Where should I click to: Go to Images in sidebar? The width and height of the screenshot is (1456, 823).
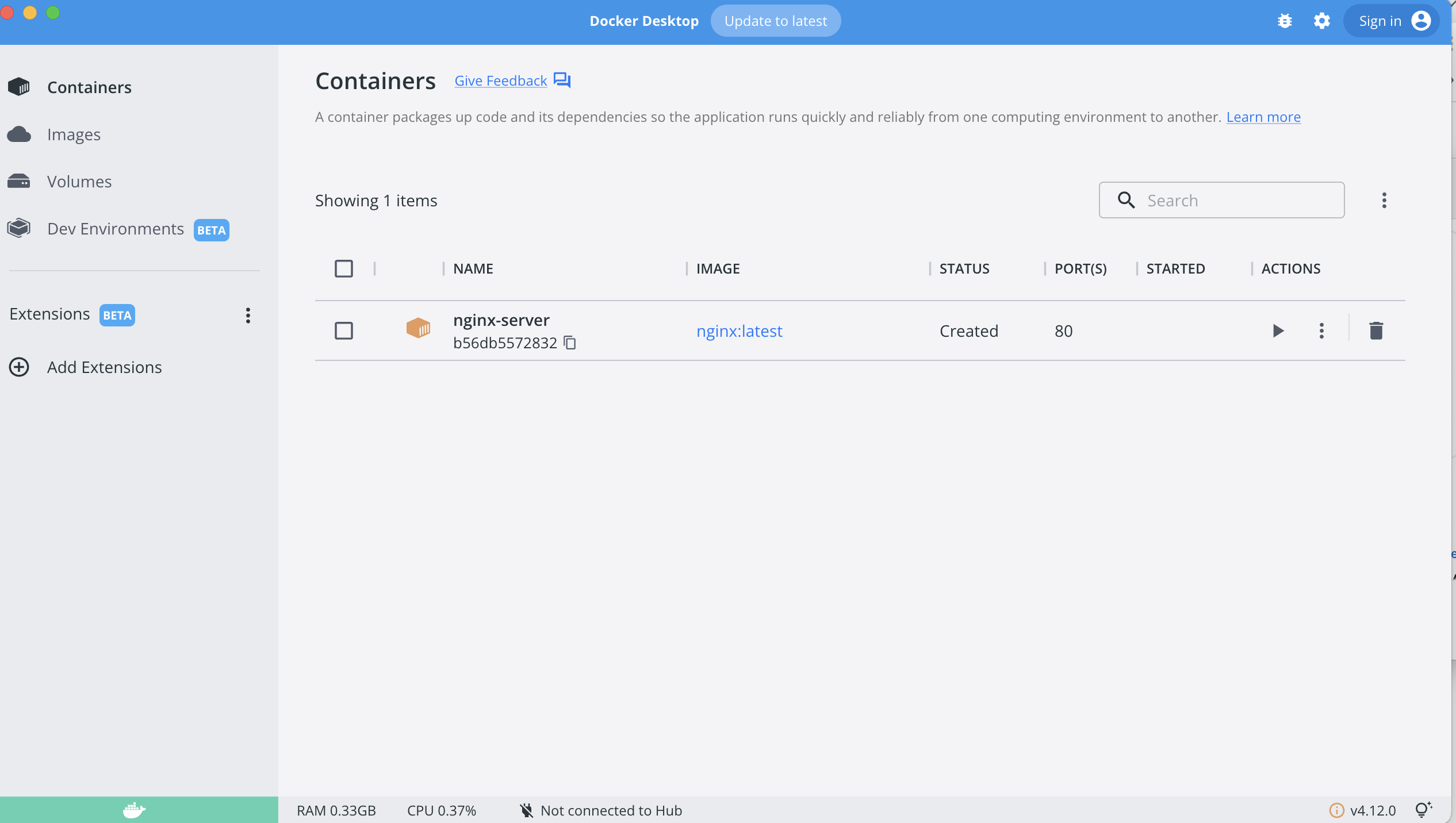point(74,134)
